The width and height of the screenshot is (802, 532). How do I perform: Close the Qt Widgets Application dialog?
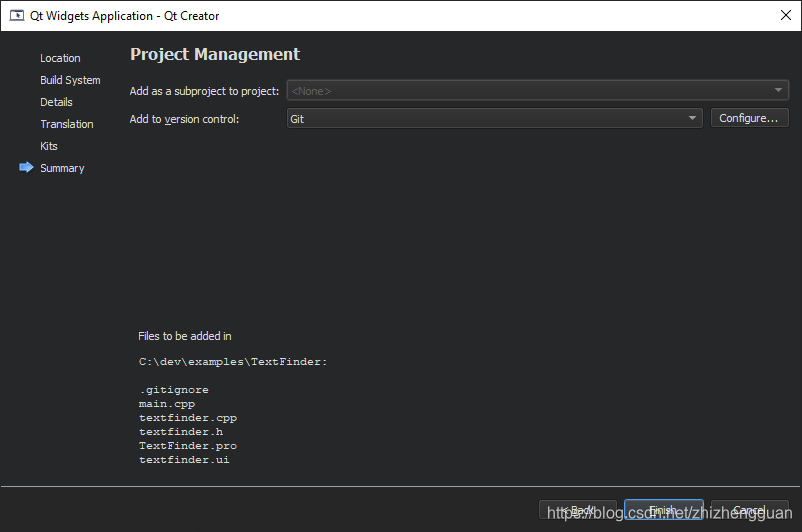click(786, 15)
